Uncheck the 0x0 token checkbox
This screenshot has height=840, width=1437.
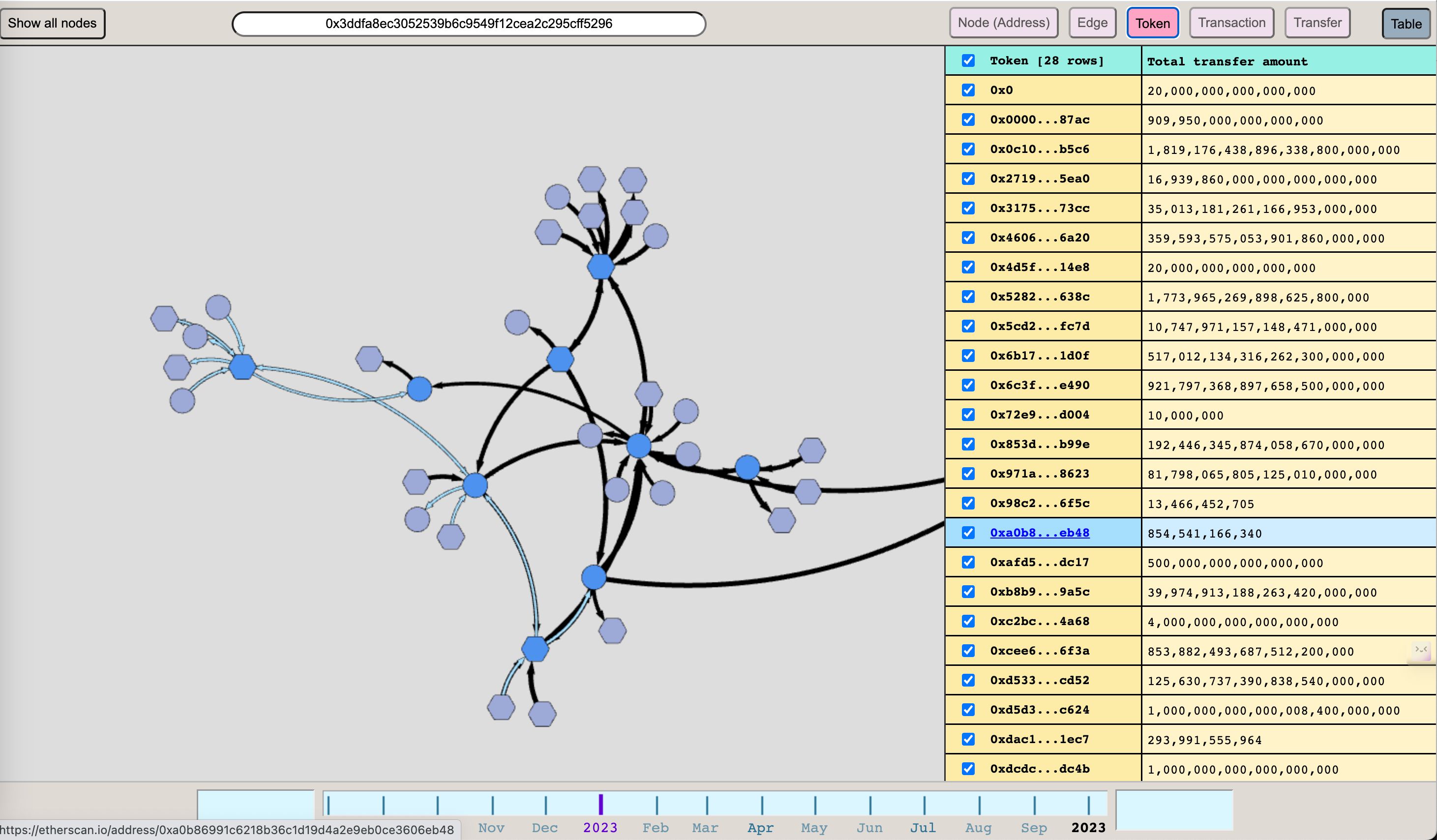968,90
